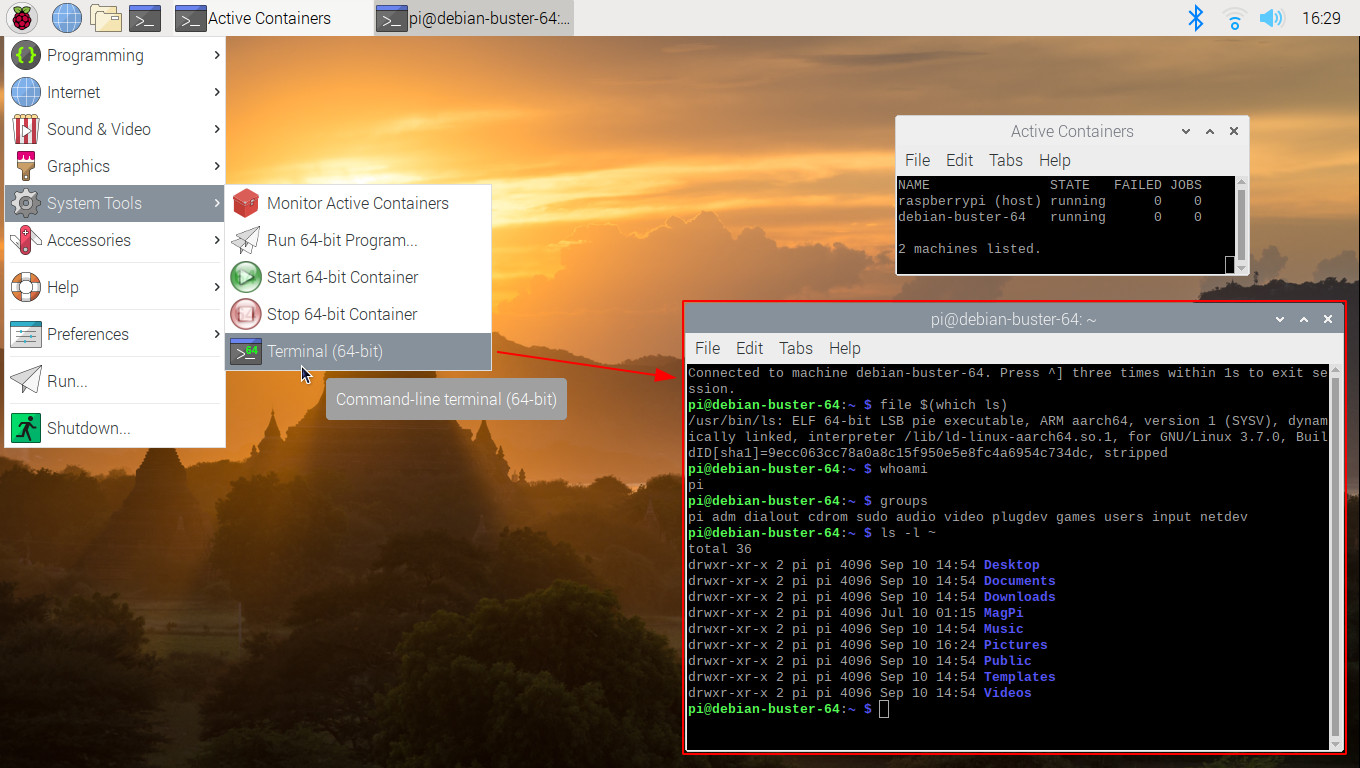Click the Accessories pocket knife icon
Image resolution: width=1360 pixels, height=768 pixels.
pyautogui.click(x=26, y=240)
